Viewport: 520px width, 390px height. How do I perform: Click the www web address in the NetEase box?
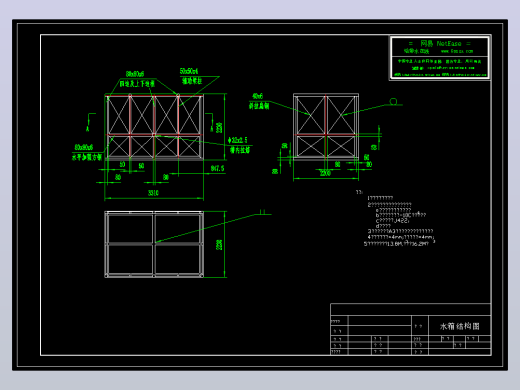(457, 51)
